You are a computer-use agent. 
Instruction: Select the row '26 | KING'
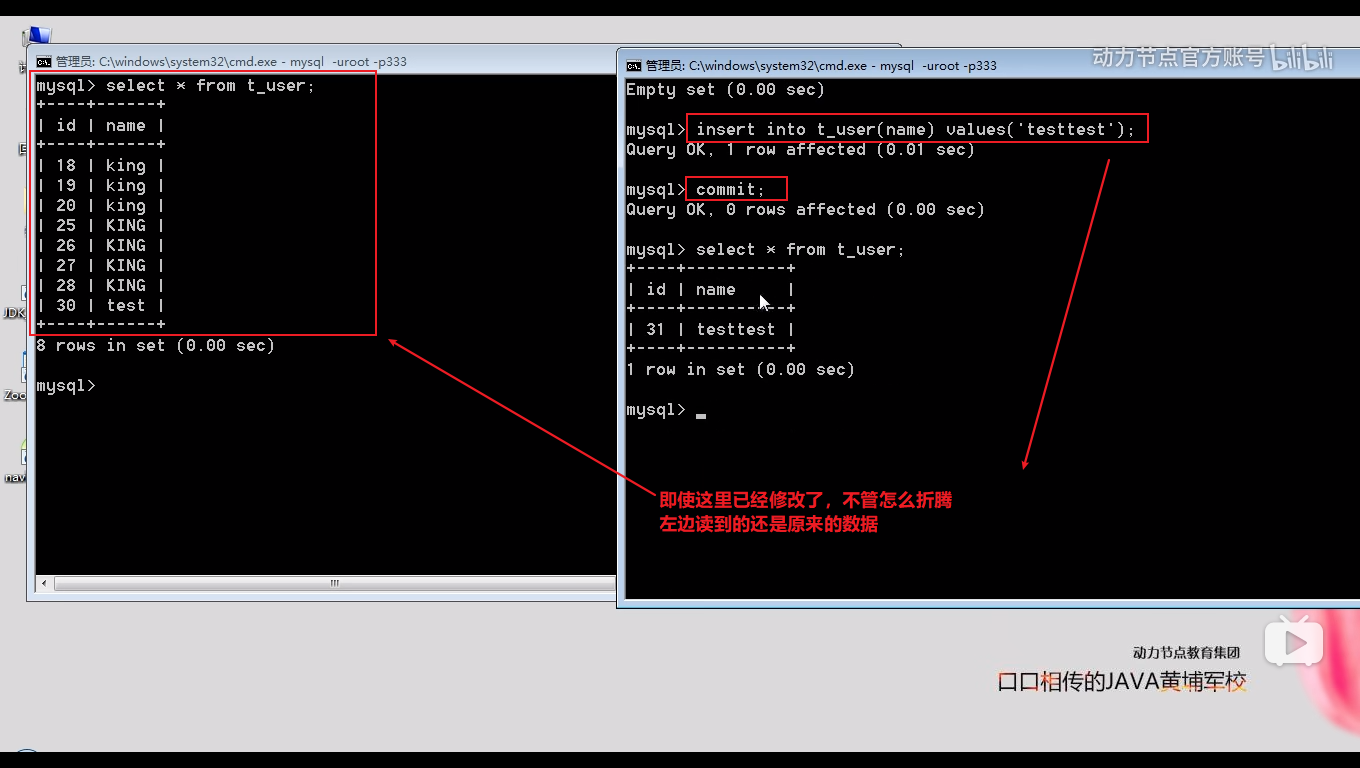101,246
